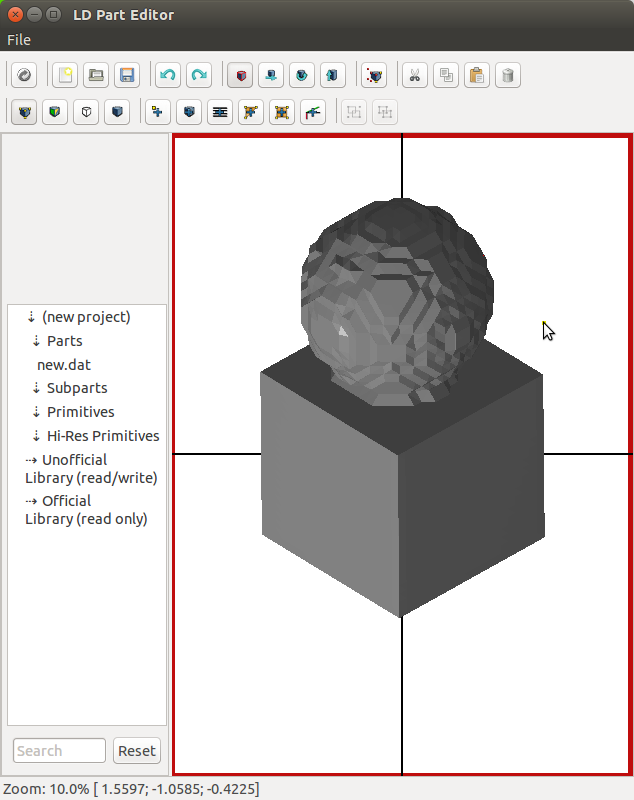Click the New file icon
The image size is (634, 800).
(x=65, y=75)
